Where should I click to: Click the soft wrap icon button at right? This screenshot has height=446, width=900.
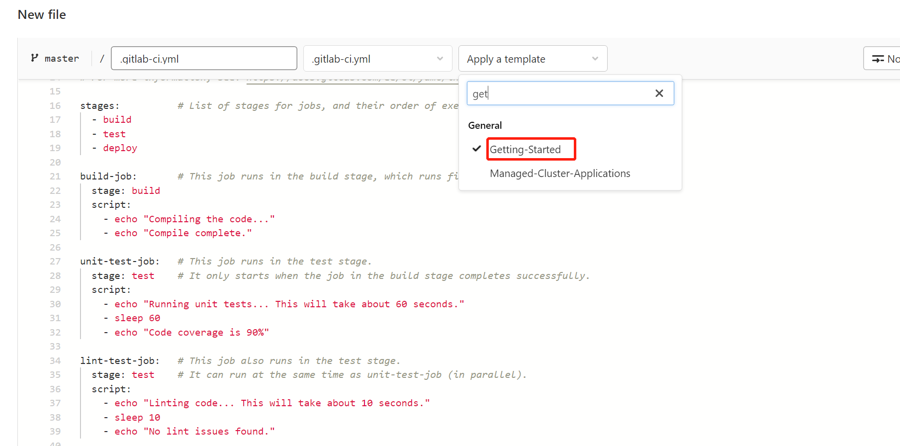tap(880, 59)
